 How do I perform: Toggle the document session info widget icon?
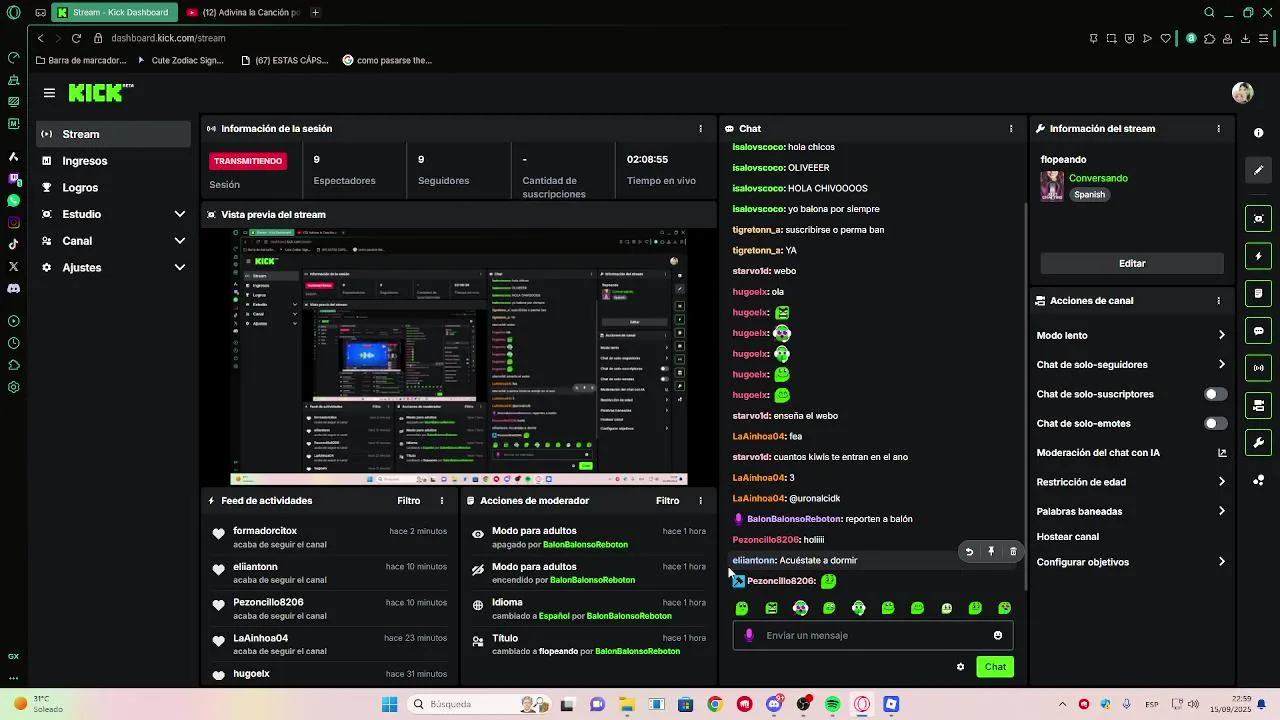tap(1258, 294)
